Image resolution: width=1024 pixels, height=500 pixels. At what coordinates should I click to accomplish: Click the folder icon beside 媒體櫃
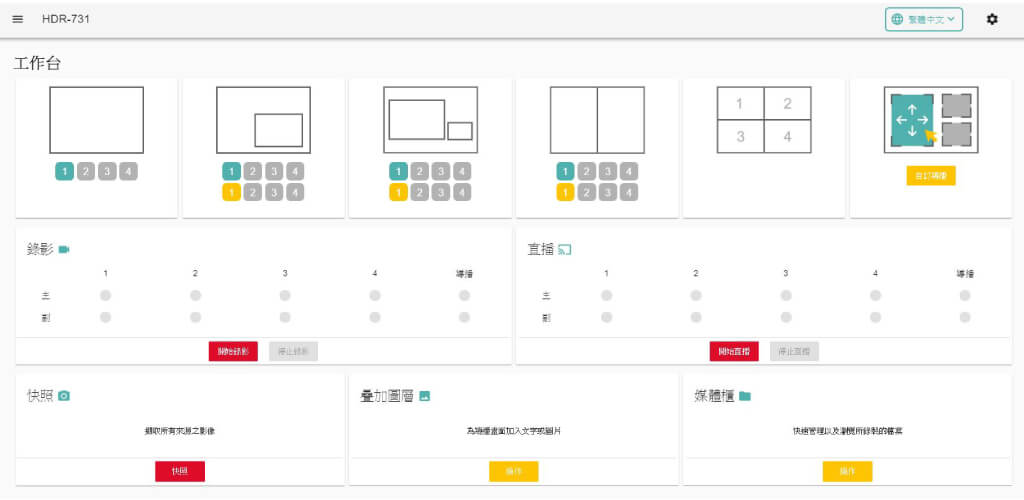pyautogui.click(x=745, y=396)
